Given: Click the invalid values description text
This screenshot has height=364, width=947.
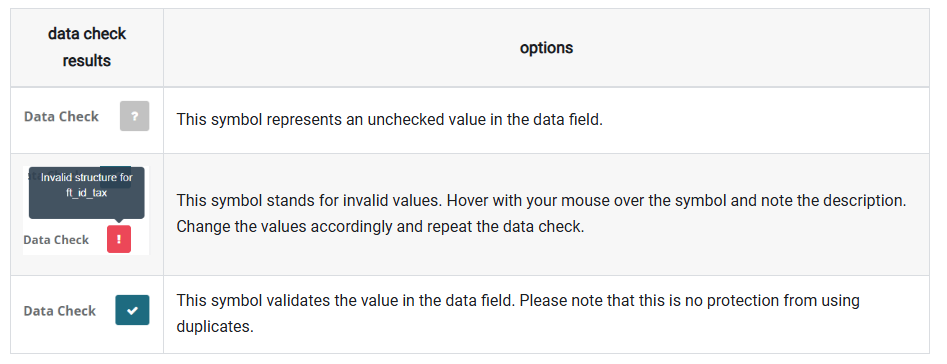Looking at the screenshot, I should (541, 214).
